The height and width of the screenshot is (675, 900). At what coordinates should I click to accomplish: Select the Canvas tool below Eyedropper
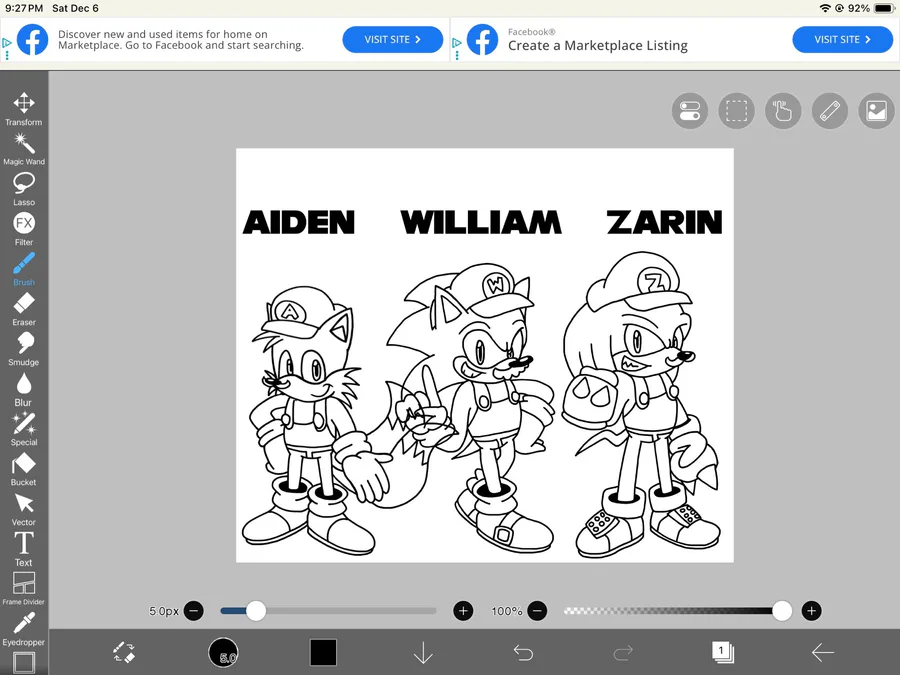[24, 663]
